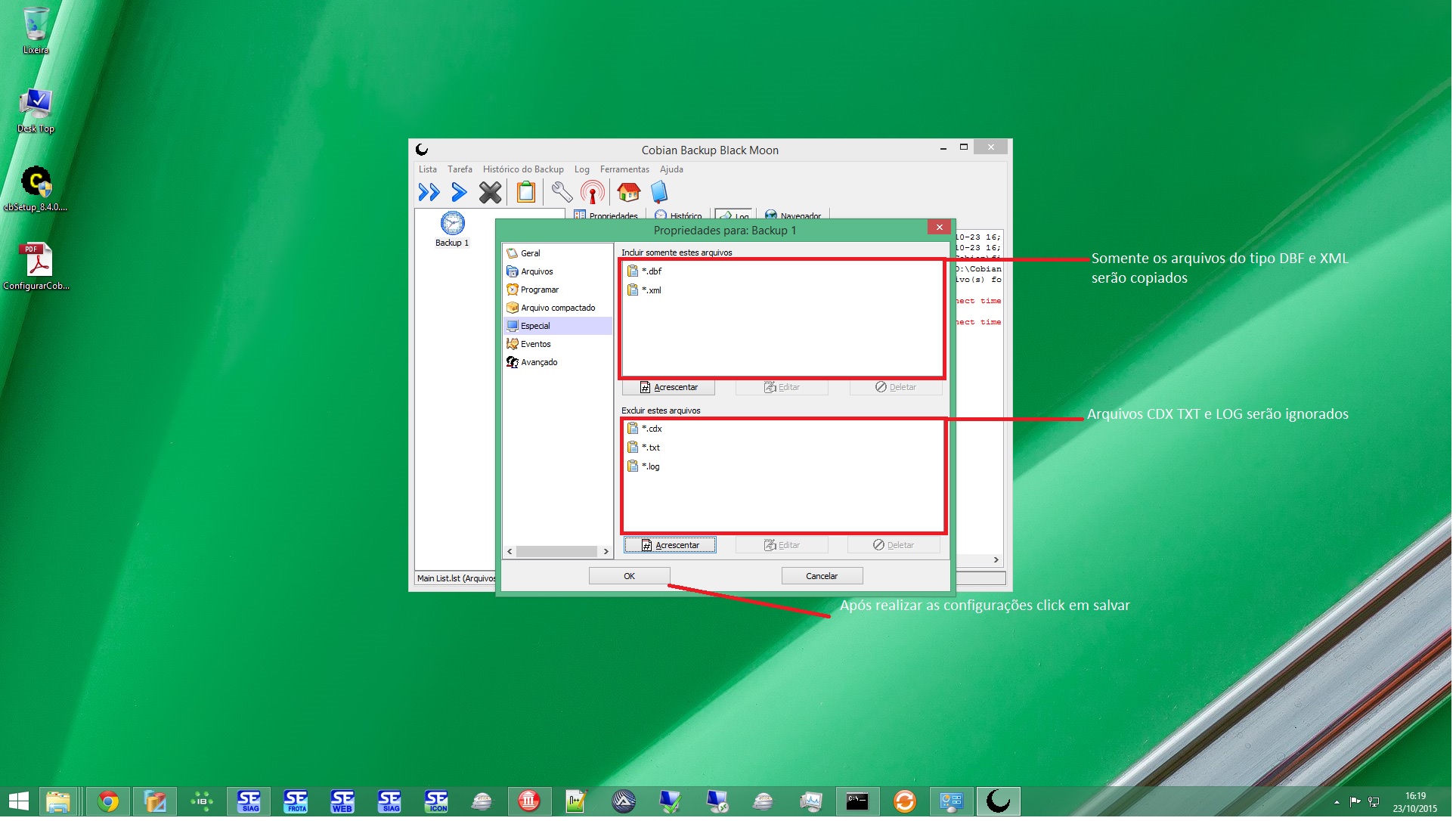This screenshot has height=821, width=1456.
Task: Select Arquivo compactado in the sidebar
Action: [x=559, y=308]
